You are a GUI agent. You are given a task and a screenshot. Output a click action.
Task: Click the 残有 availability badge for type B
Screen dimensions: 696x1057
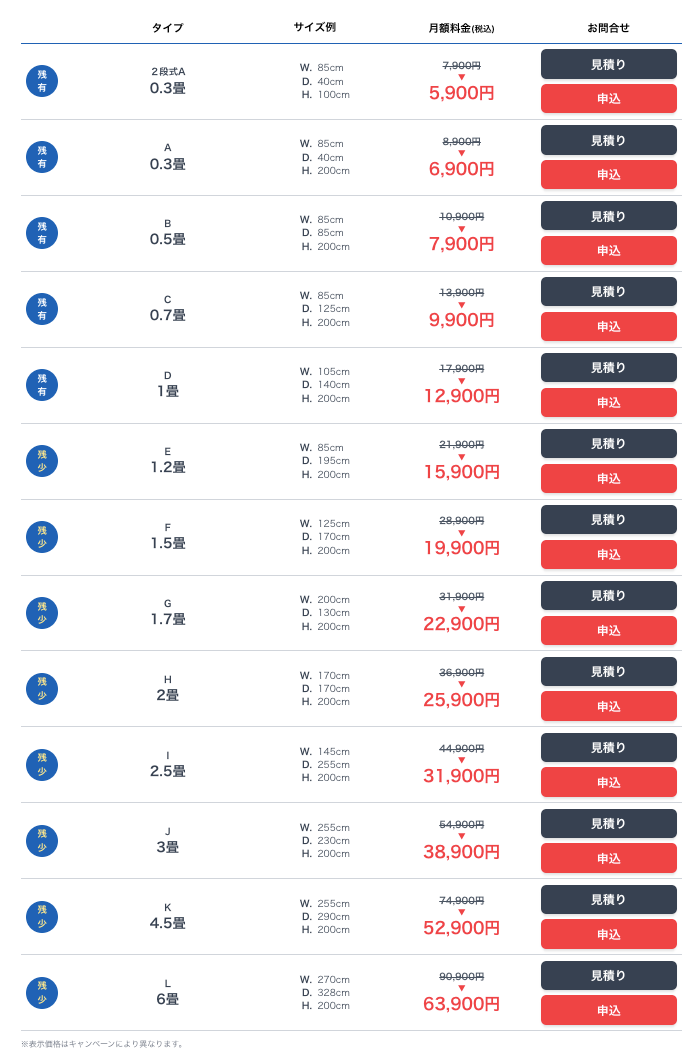point(42,233)
